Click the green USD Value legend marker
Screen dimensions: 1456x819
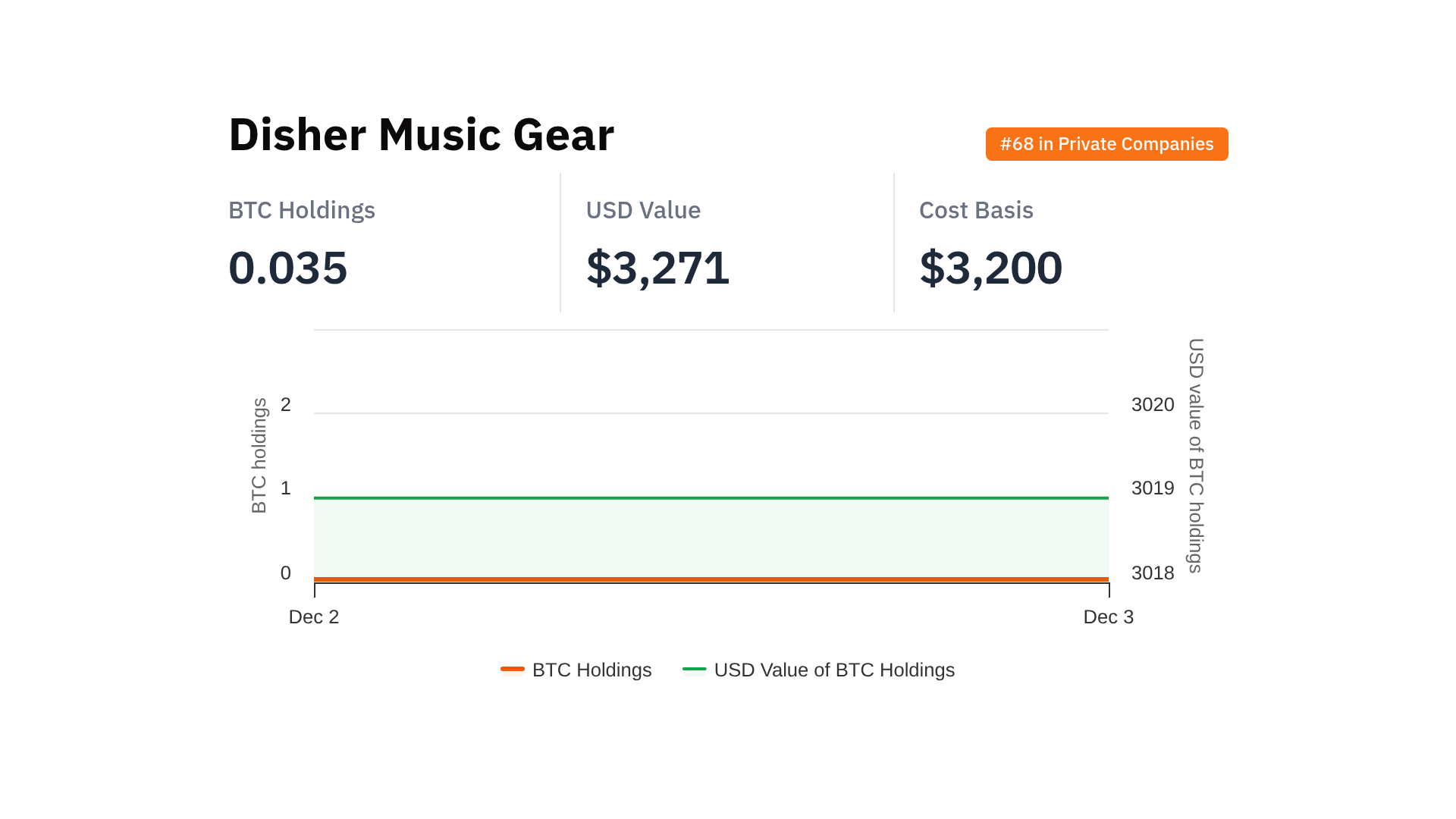(694, 669)
